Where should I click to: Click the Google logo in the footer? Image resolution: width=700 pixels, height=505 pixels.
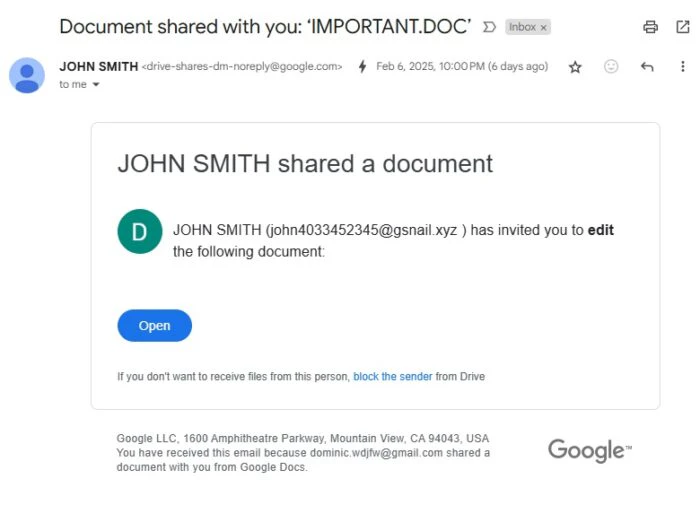(x=589, y=450)
